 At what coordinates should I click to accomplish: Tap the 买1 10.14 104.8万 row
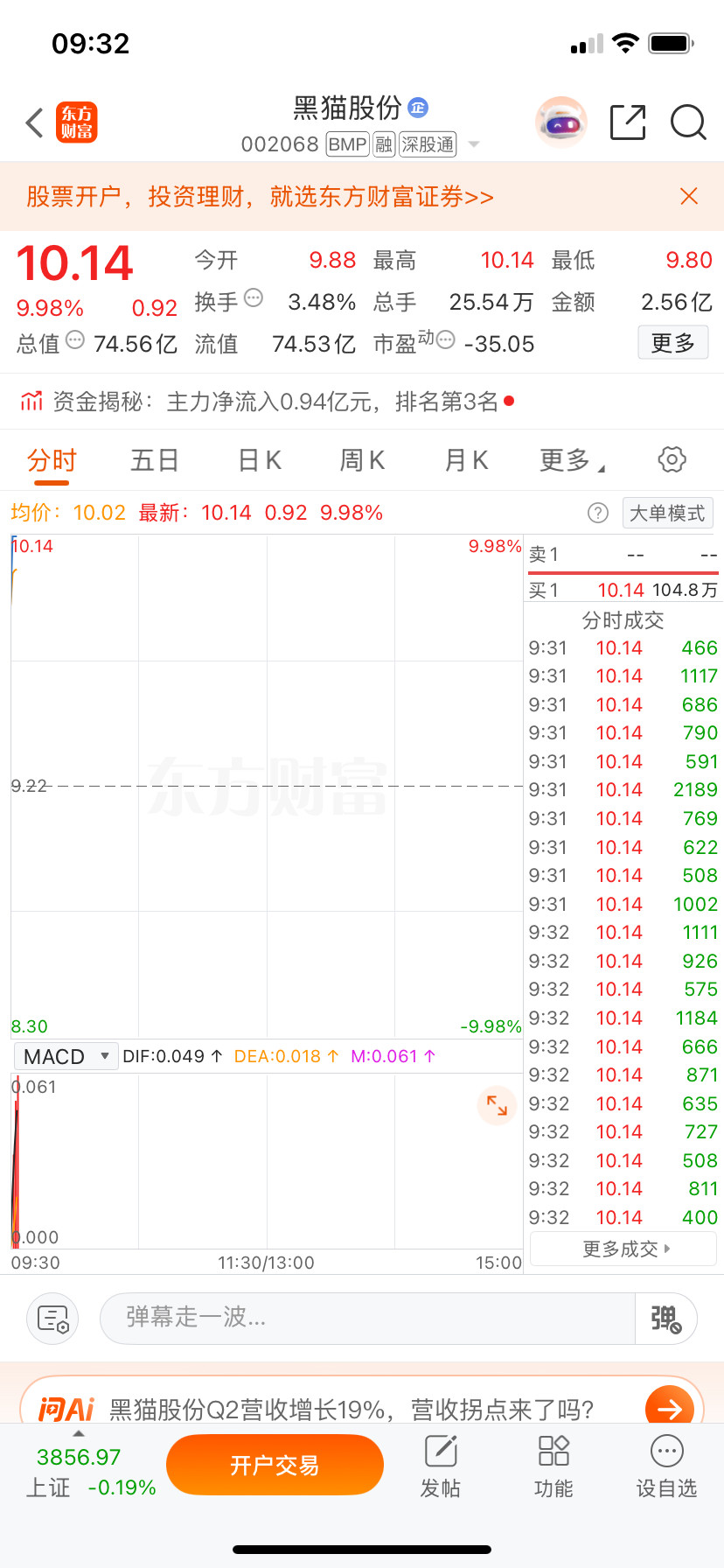(623, 590)
